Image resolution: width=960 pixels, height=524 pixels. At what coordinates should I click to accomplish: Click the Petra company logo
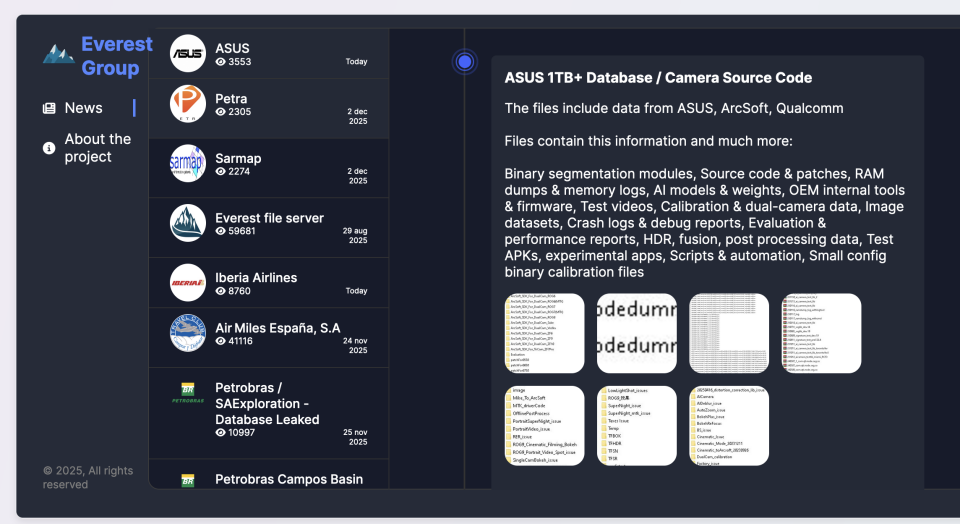pyautogui.click(x=188, y=104)
